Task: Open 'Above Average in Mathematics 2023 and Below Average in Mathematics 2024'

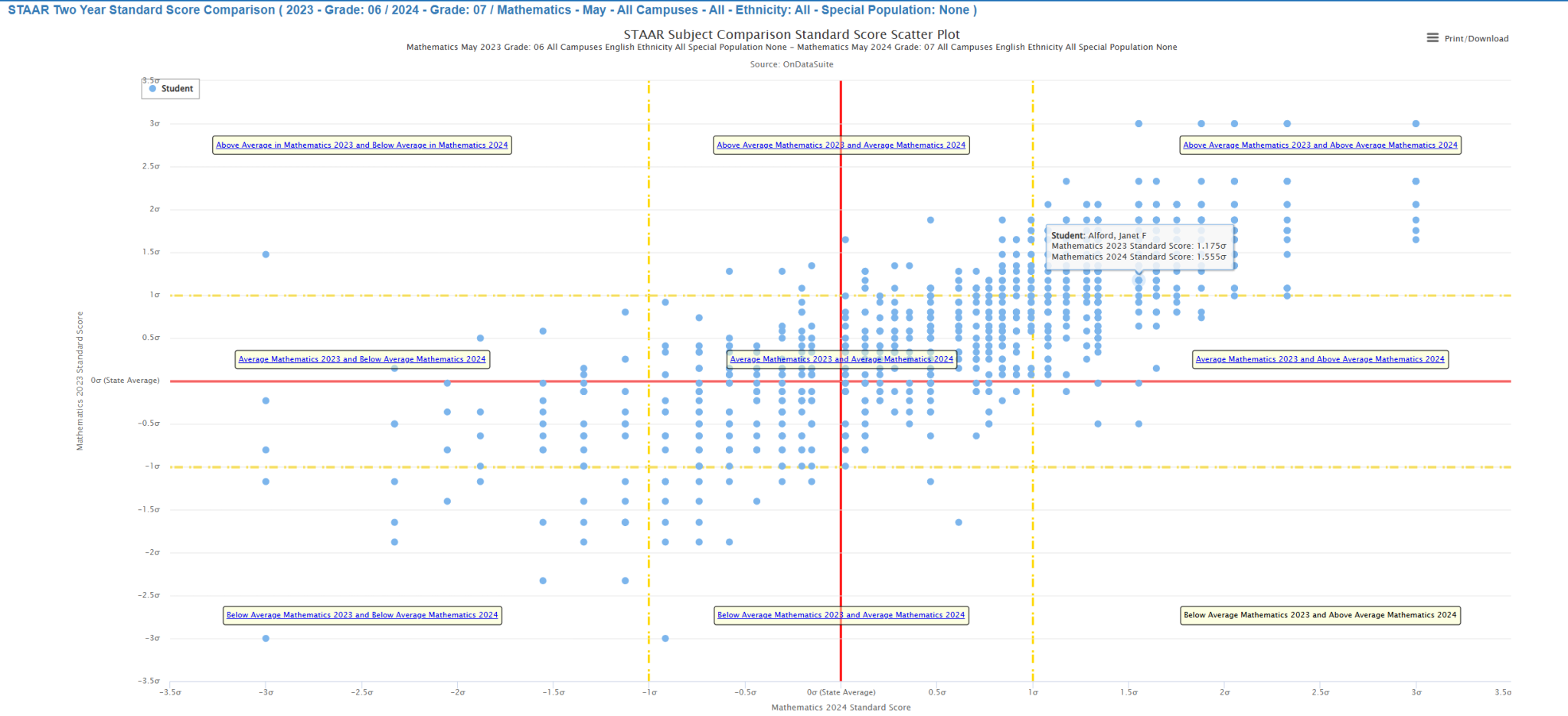Action: 361,145
